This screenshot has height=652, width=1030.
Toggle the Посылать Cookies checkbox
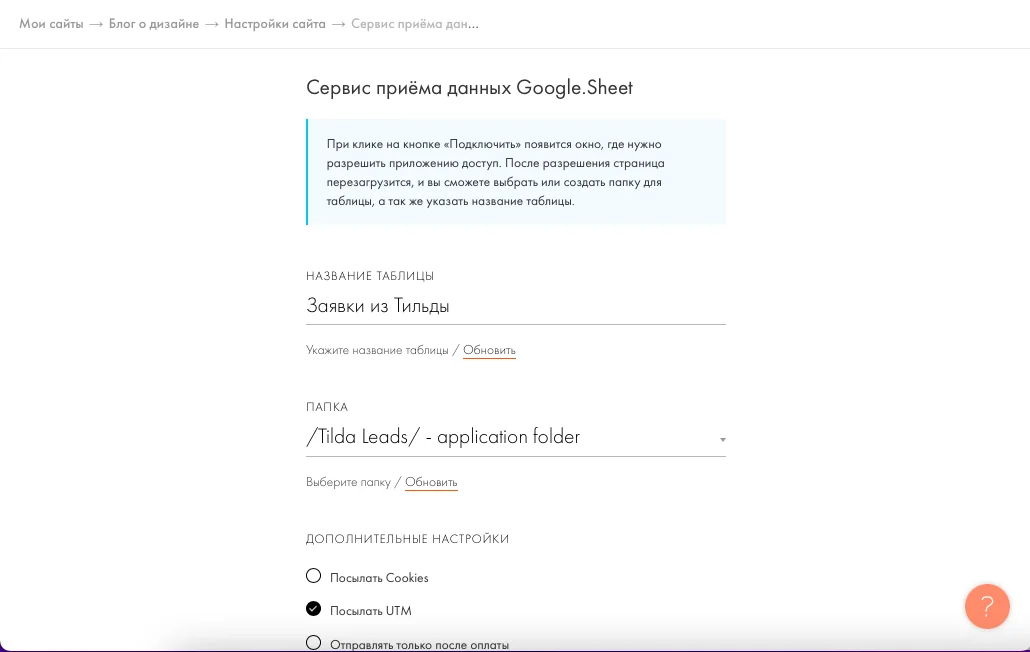click(x=314, y=576)
